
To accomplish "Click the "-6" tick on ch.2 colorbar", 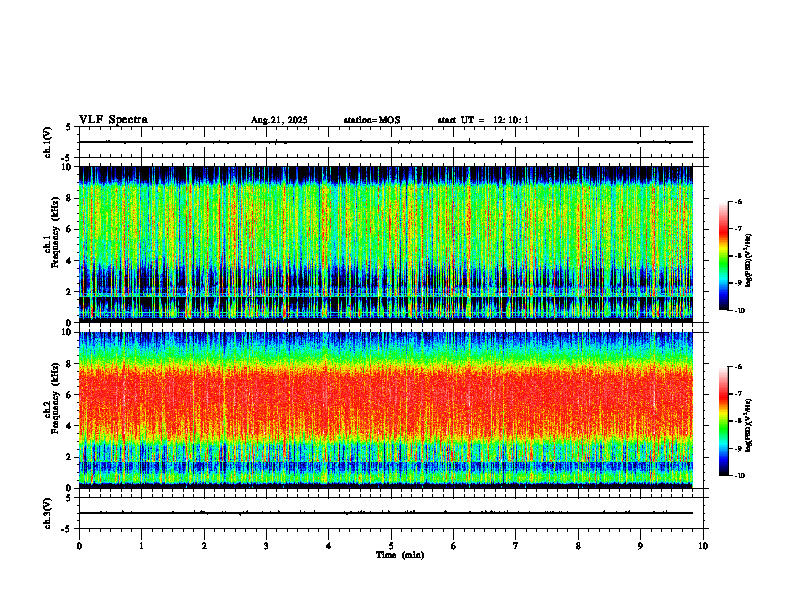I will [x=739, y=367].
